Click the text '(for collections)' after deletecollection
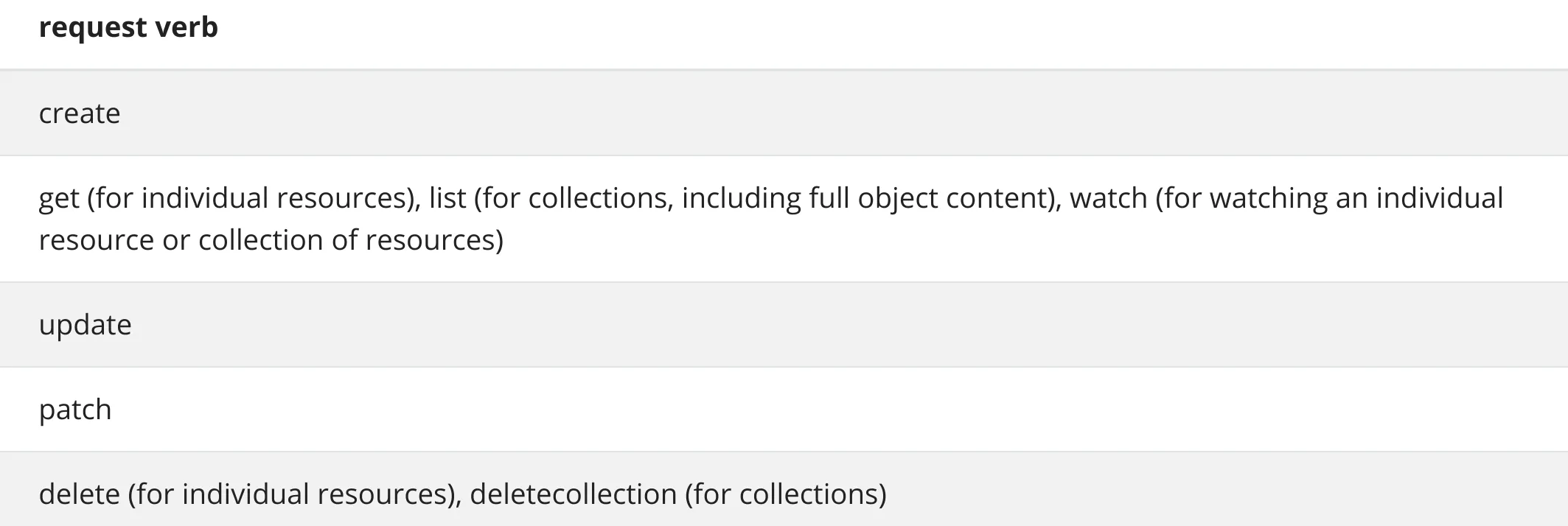 [785, 494]
